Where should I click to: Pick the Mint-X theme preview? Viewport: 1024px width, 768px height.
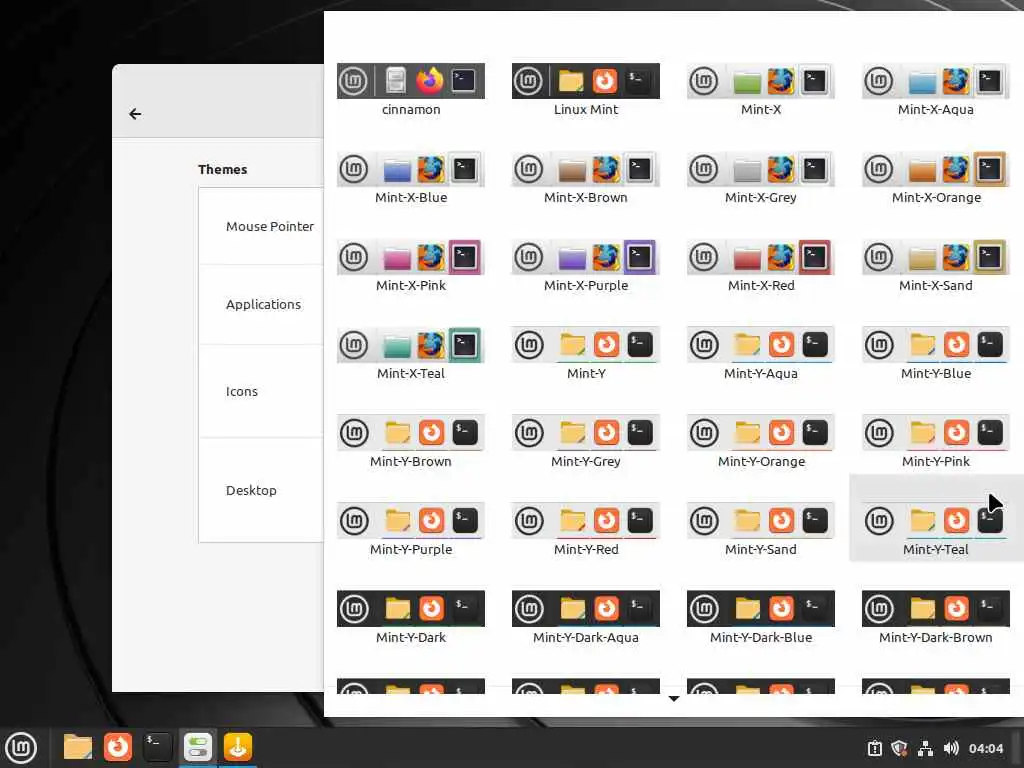tap(761, 90)
